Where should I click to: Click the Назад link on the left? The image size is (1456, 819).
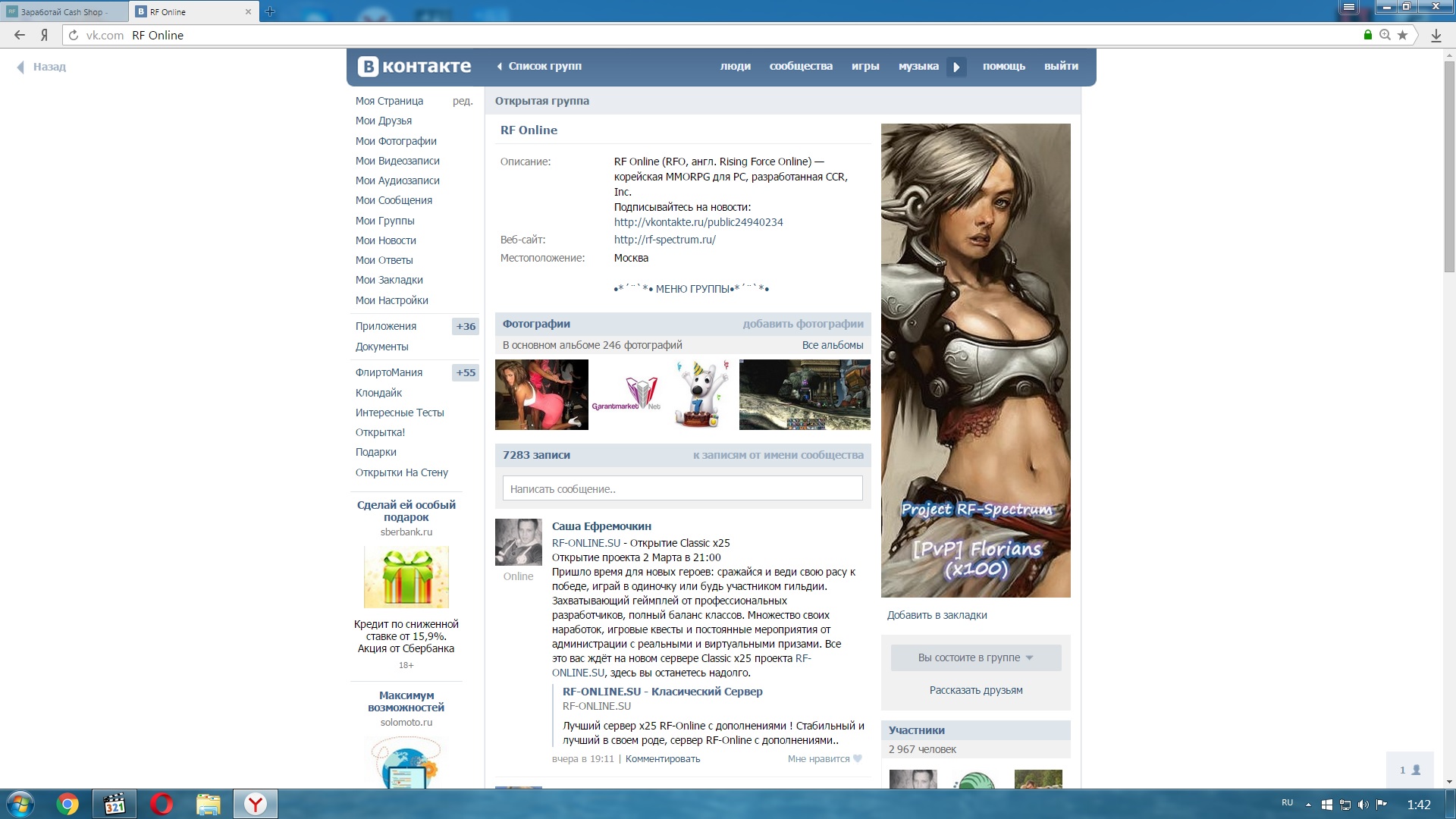point(42,67)
